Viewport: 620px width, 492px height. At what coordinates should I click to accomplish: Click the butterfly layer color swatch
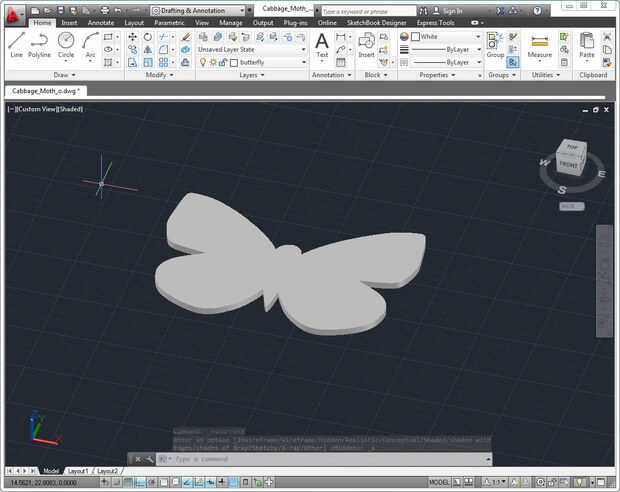point(234,62)
